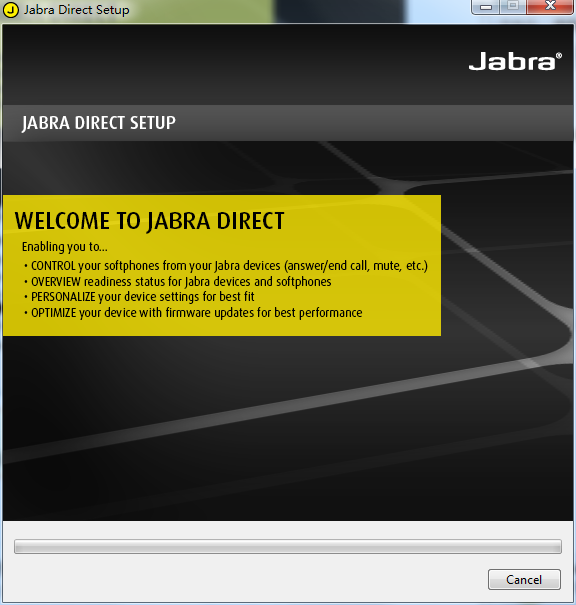Screen dimensions: 576x605
Task: Click the disabled maximize window button
Action: pos(513,7)
